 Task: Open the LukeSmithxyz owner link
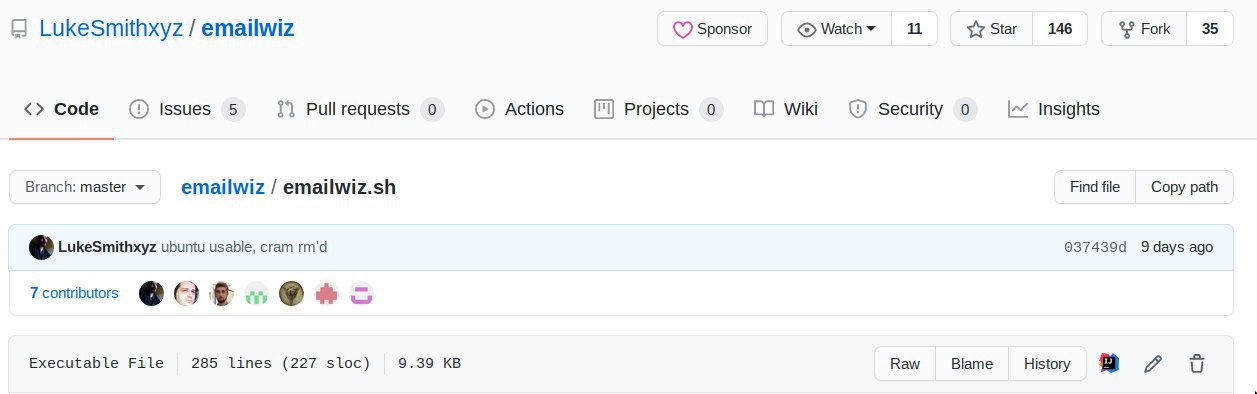[x=111, y=28]
